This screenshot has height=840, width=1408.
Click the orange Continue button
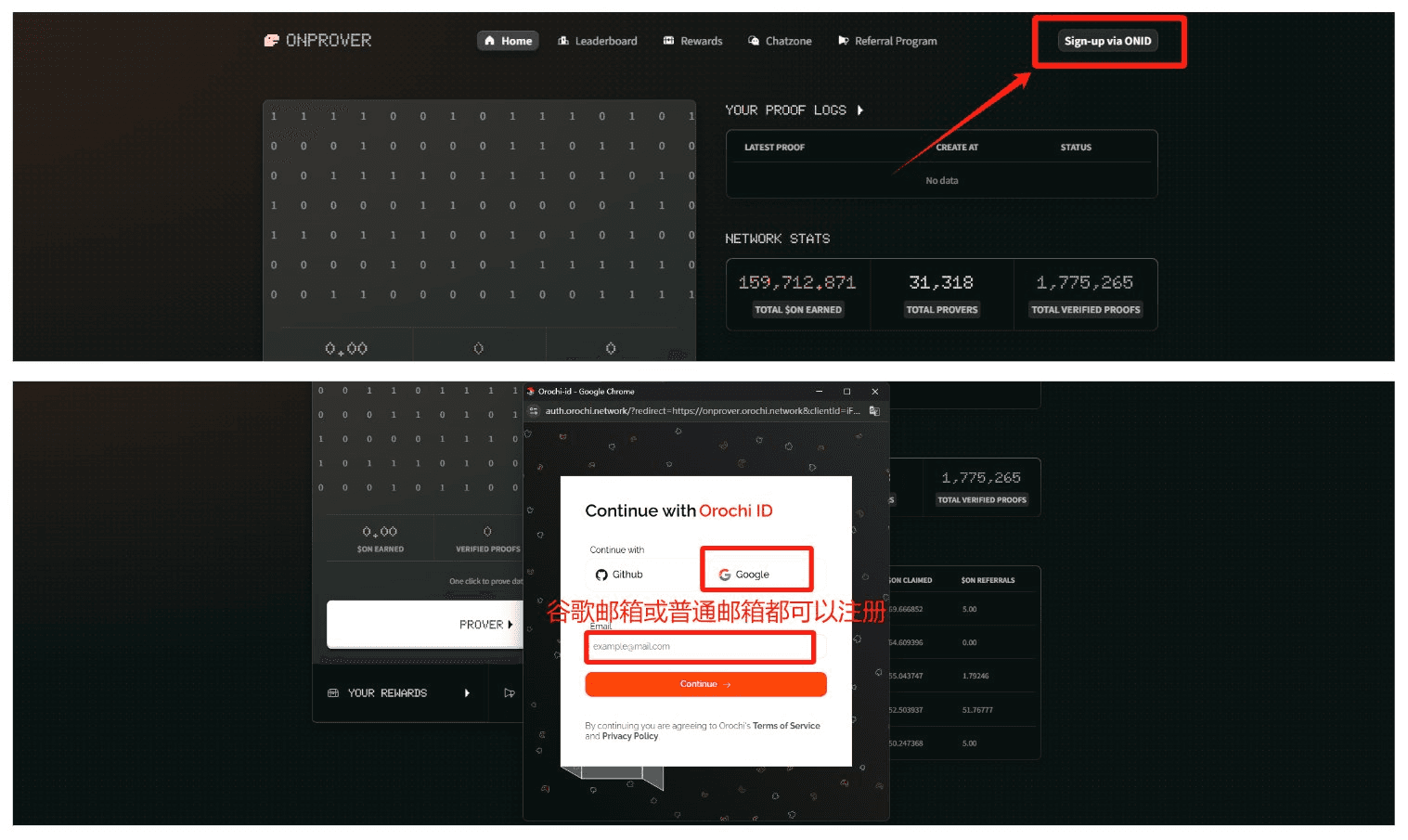pos(705,684)
